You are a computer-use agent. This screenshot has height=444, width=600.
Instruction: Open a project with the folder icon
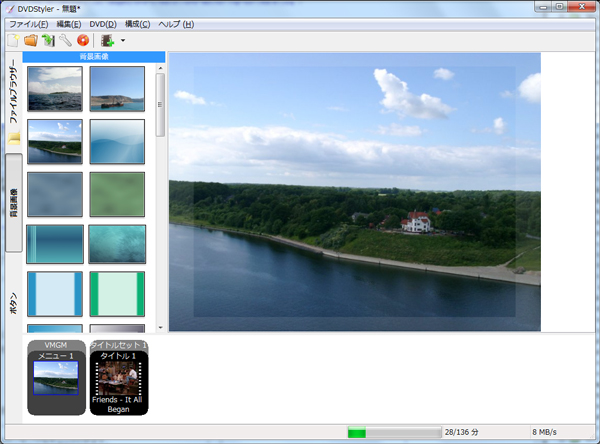pos(31,41)
